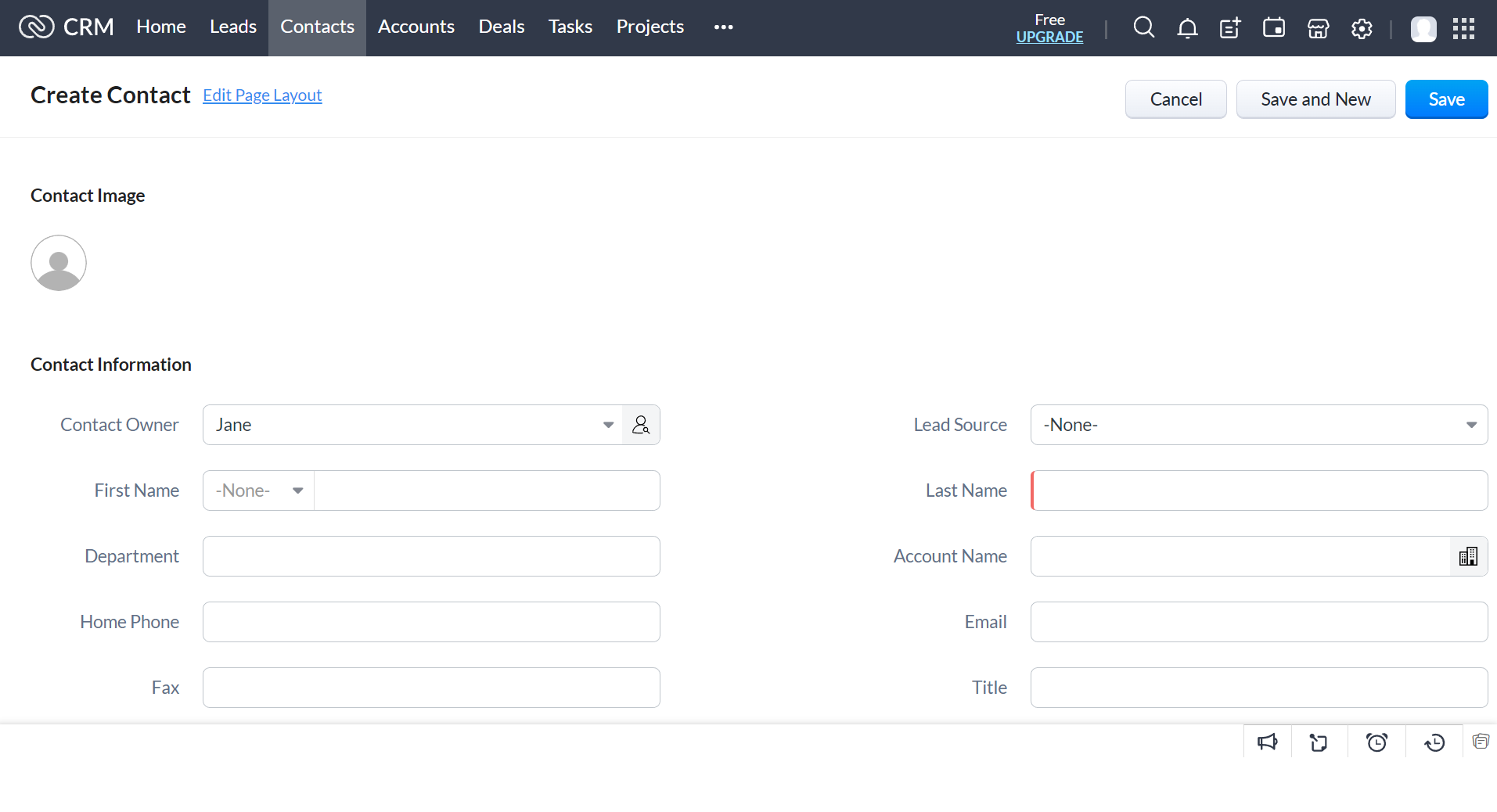This screenshot has height=812, width=1497.
Task: Open the global search
Action: 1143,27
